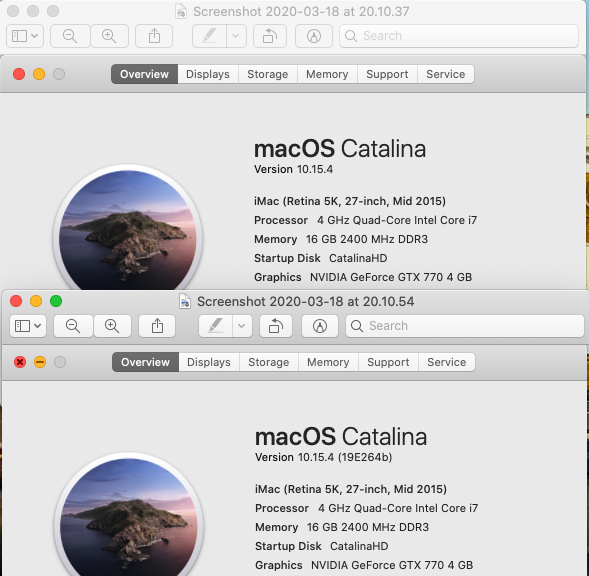Click the window title Screenshot 2020-03-18 at 20.10.54
The image size is (589, 576).
305,301
